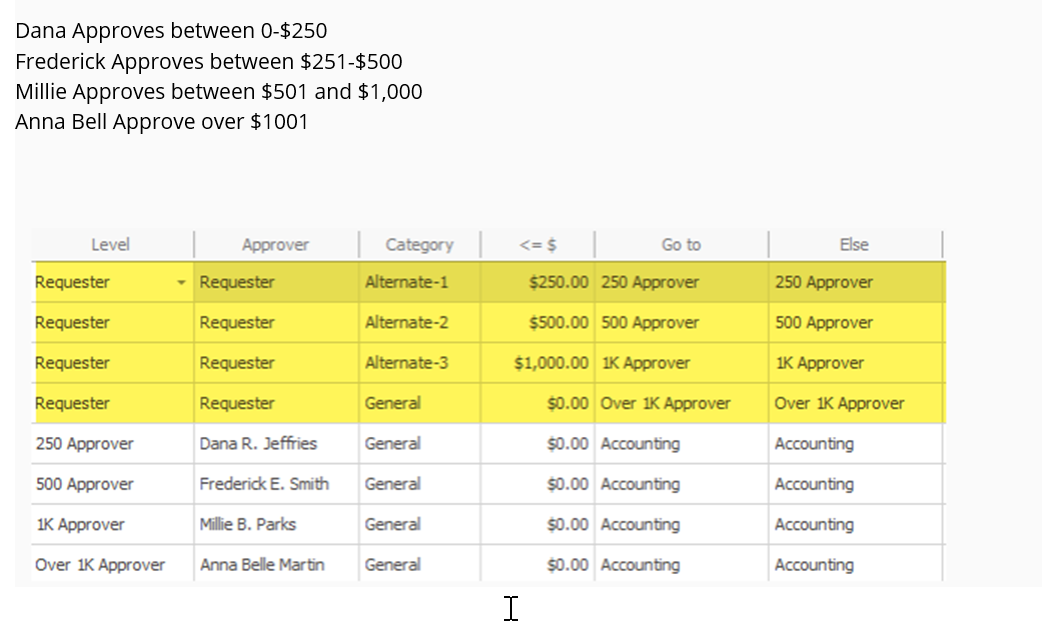Image resolution: width=1042 pixels, height=625 pixels.
Task: Click the 'Go to' column header
Action: point(680,245)
